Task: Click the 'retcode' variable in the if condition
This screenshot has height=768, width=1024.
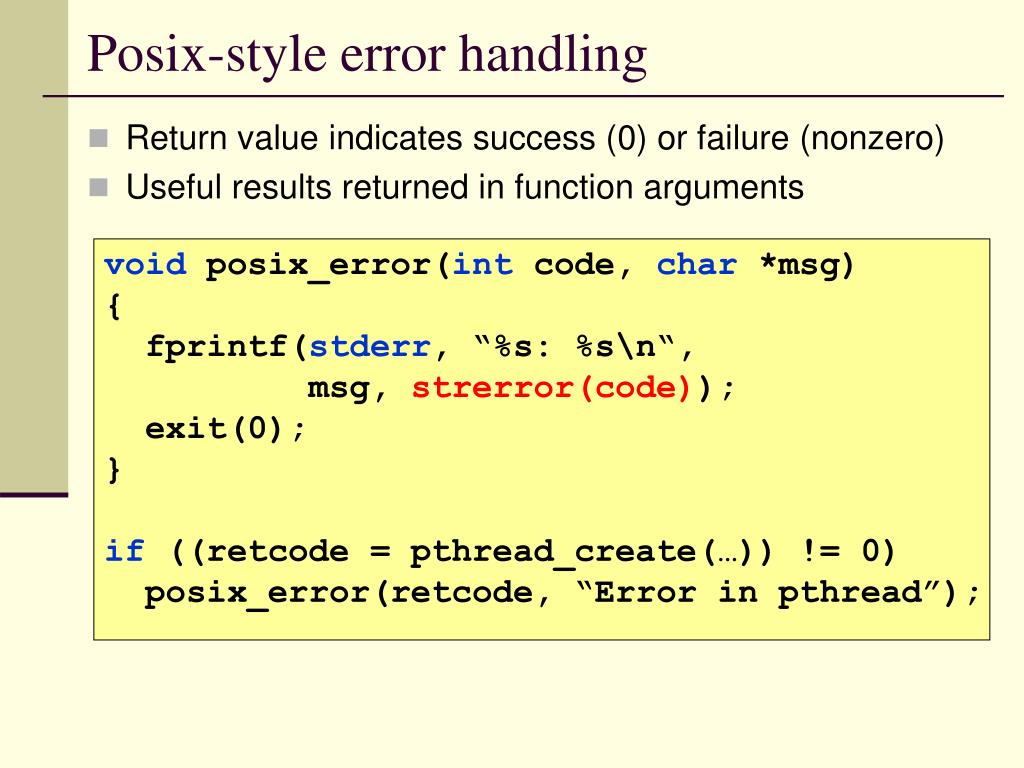Action: point(278,552)
